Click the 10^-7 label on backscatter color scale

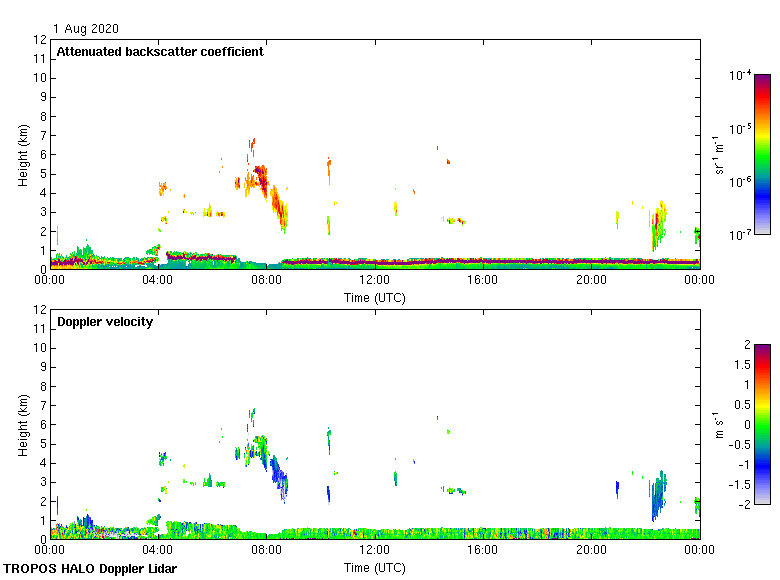pos(741,234)
